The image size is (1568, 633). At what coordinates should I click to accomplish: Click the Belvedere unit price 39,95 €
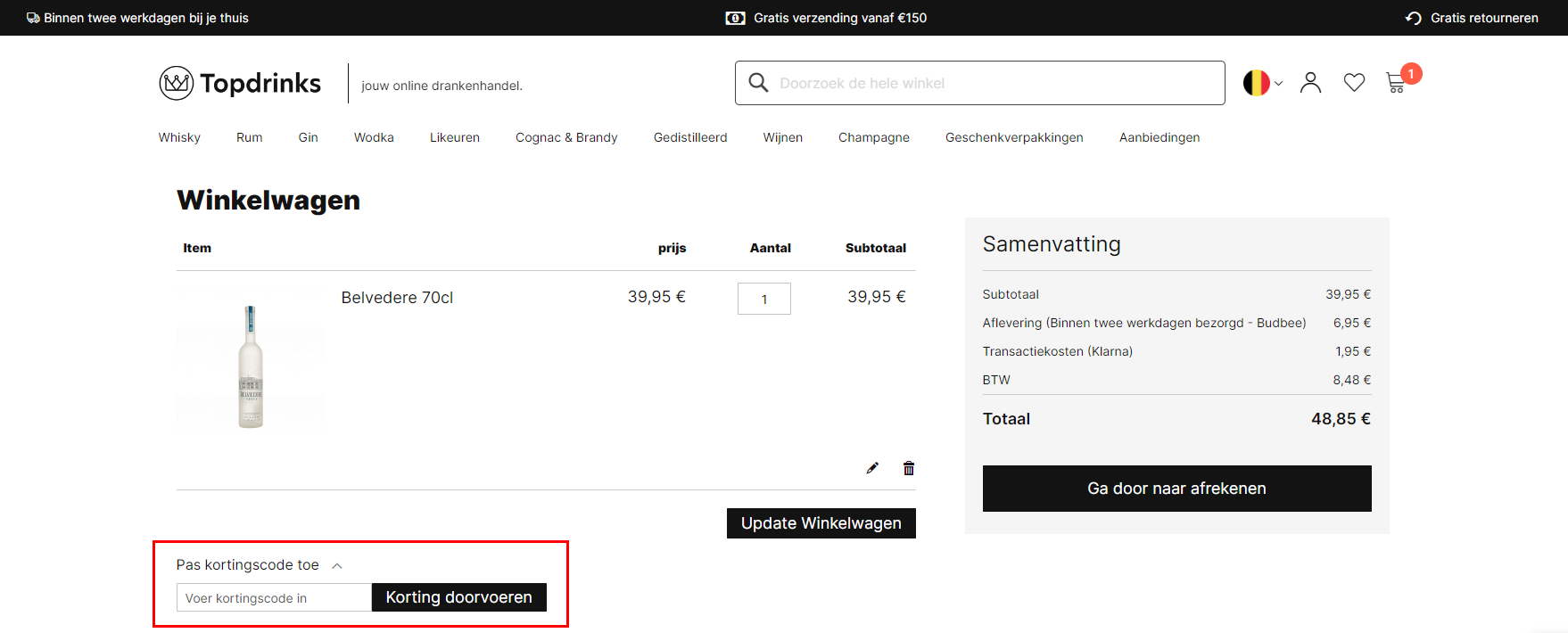[656, 297]
